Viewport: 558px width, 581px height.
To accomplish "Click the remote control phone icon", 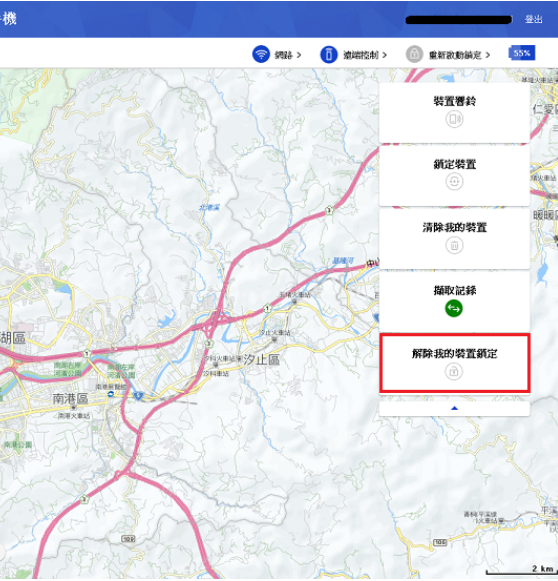I will tap(329, 54).
